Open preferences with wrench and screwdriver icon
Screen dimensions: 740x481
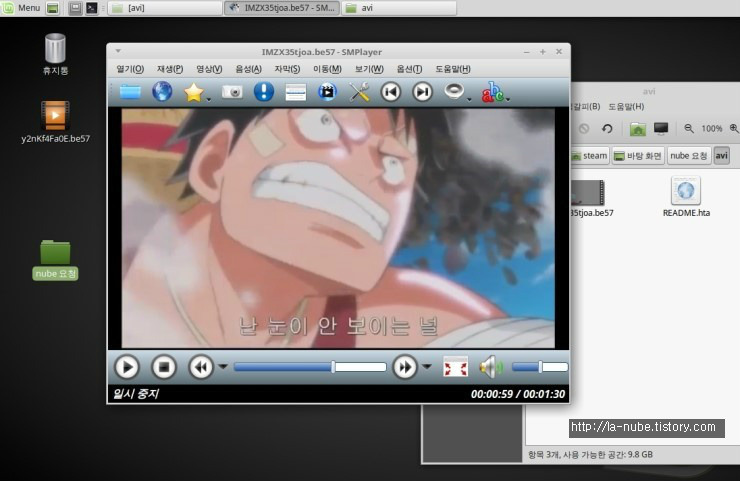[x=359, y=92]
